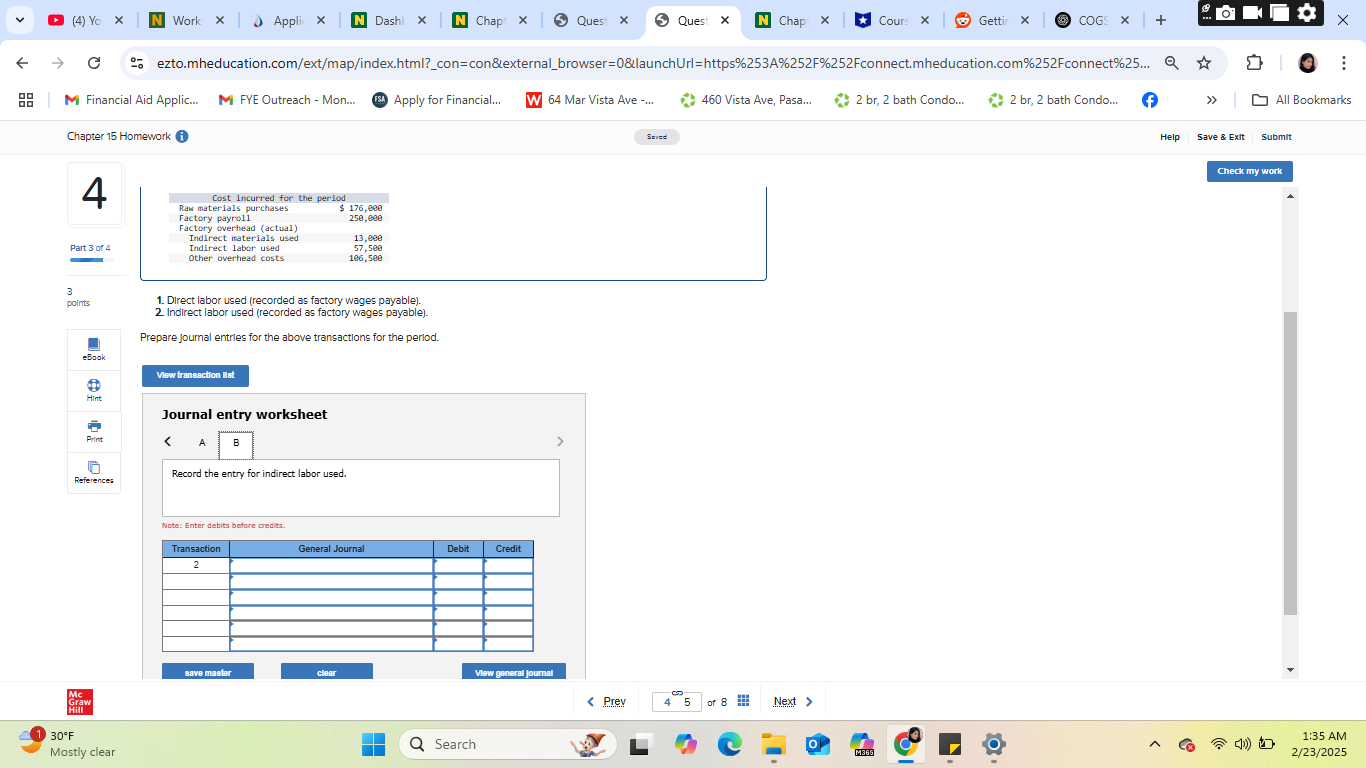Viewport: 1366px width, 768px height.
Task: Open the Chrome three-dot menu
Action: (1344, 63)
